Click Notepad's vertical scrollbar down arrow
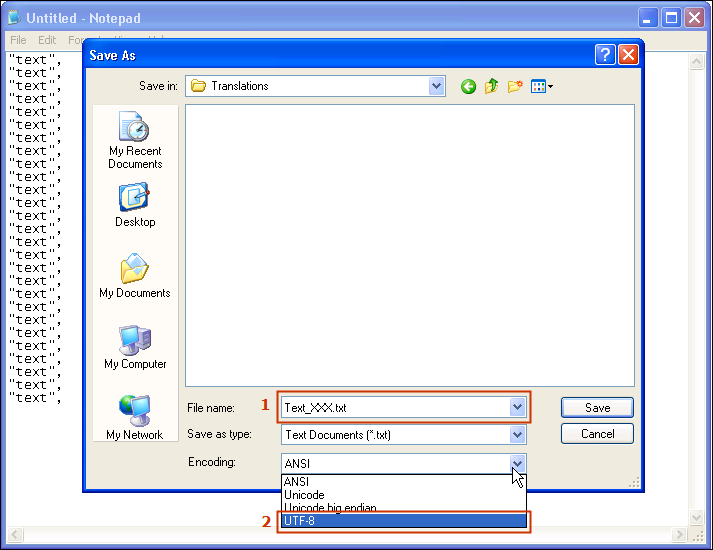Screen dimensions: 713x550 [696, 519]
